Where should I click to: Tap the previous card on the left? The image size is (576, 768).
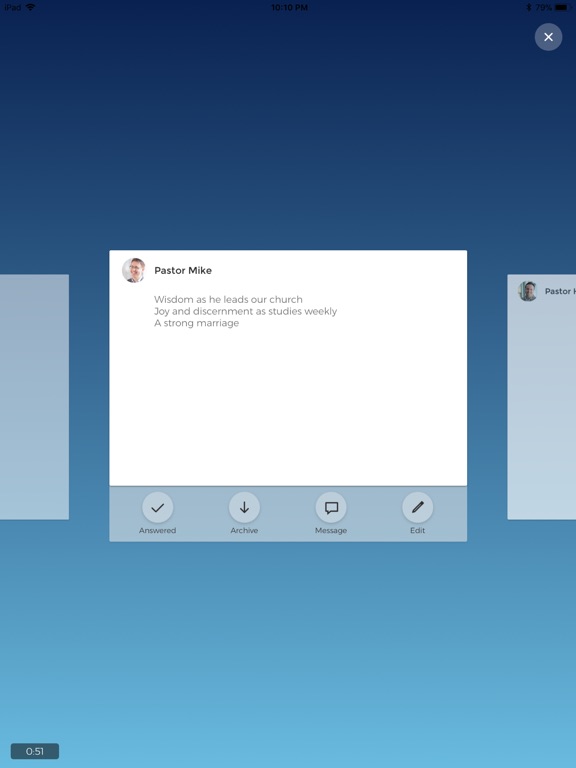click(x=34, y=397)
